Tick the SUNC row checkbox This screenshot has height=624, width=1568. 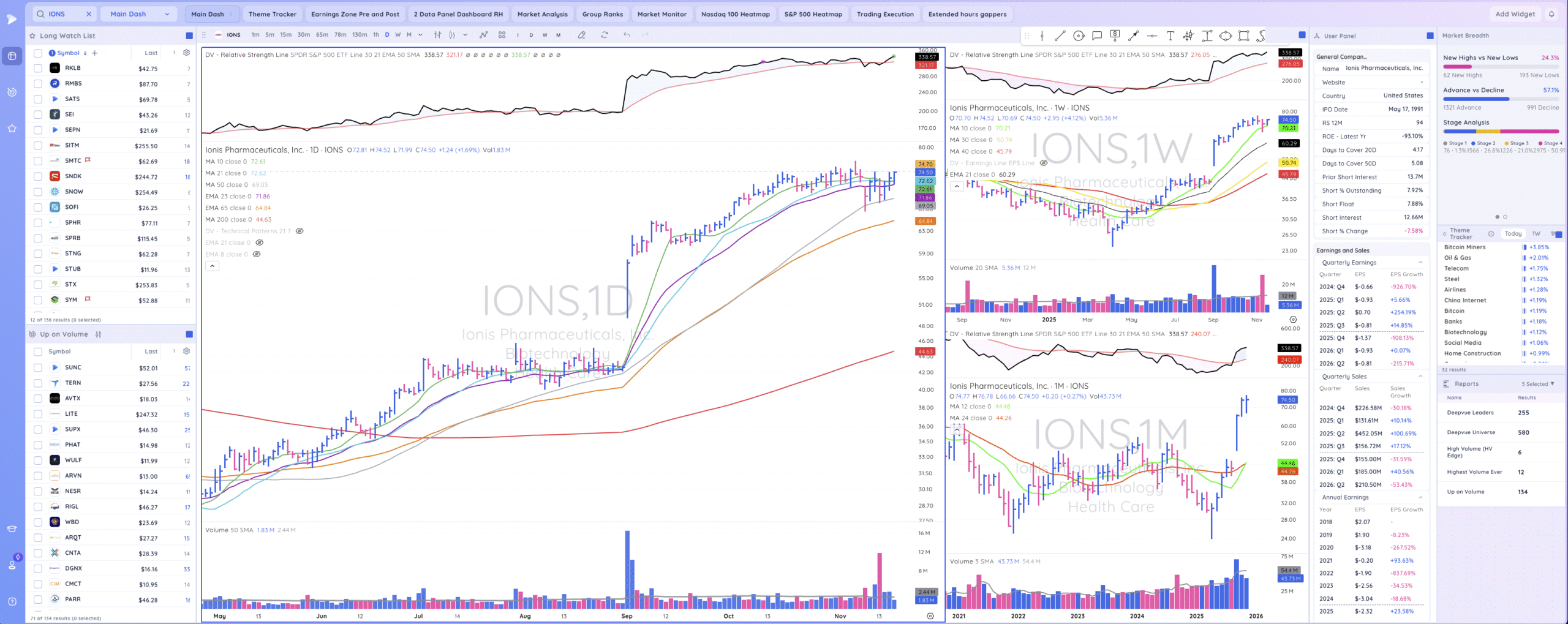click(38, 367)
